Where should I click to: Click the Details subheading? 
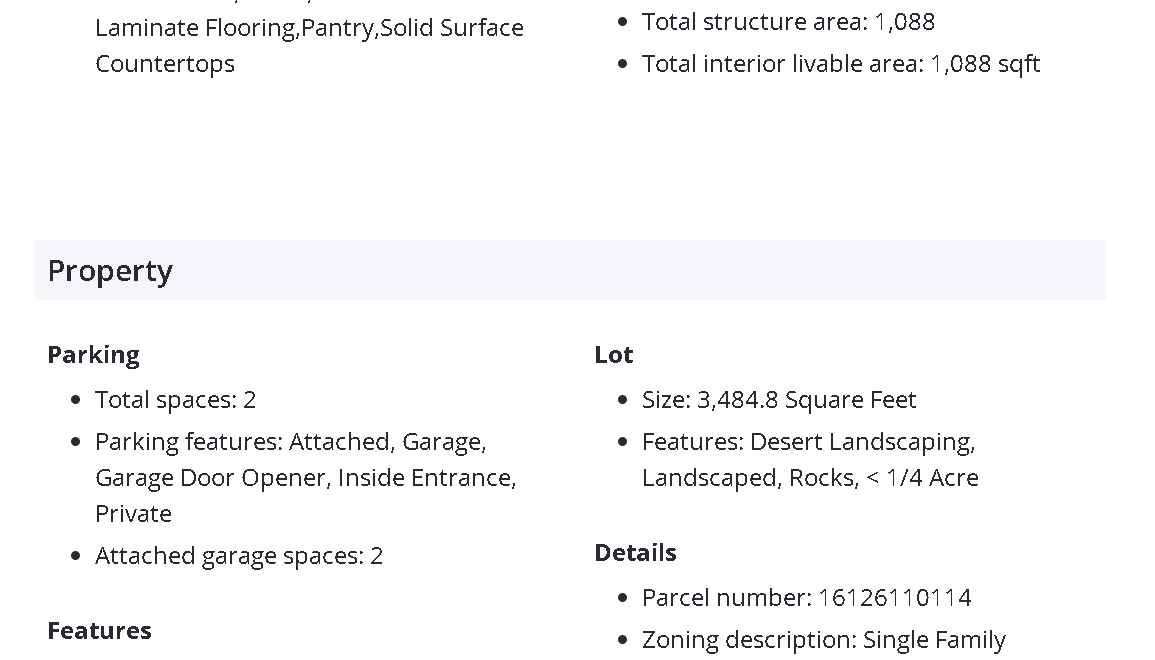click(635, 553)
